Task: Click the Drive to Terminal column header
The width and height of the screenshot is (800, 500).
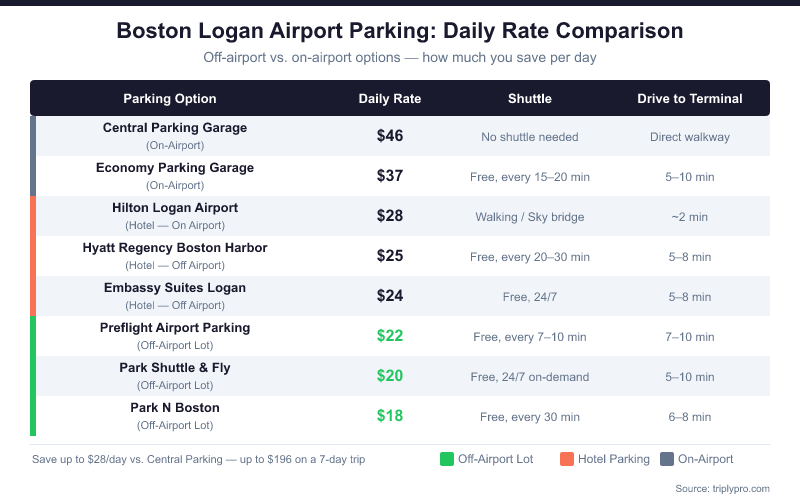Action: pyautogui.click(x=690, y=99)
